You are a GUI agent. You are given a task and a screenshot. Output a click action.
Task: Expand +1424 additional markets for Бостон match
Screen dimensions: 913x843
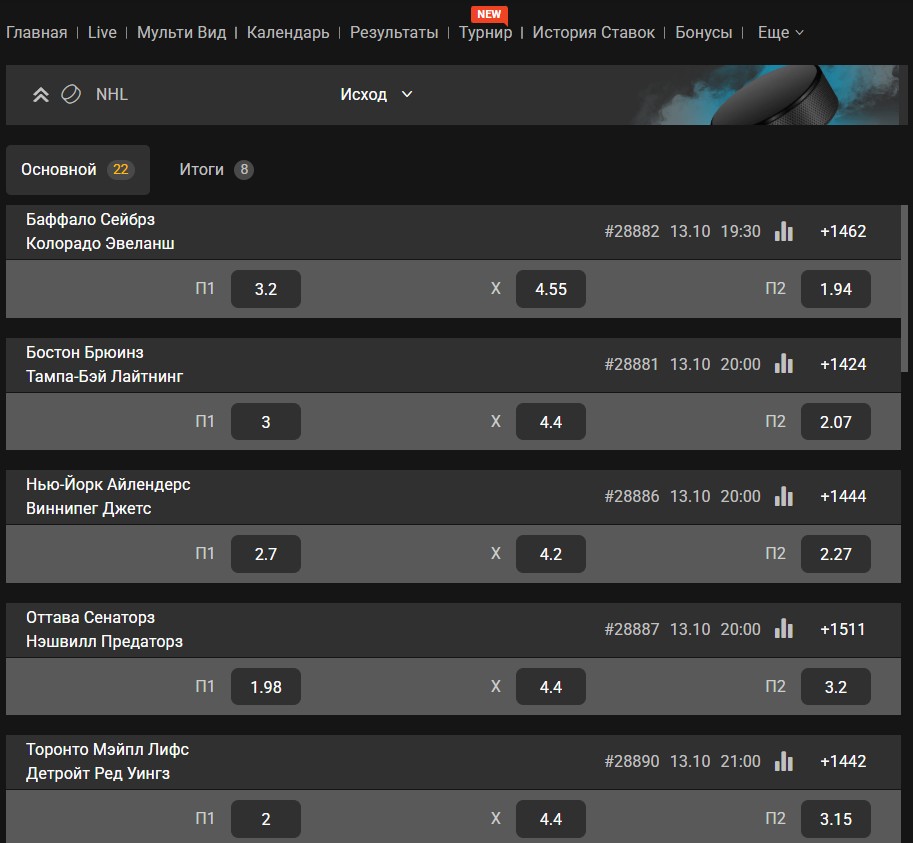click(x=843, y=364)
